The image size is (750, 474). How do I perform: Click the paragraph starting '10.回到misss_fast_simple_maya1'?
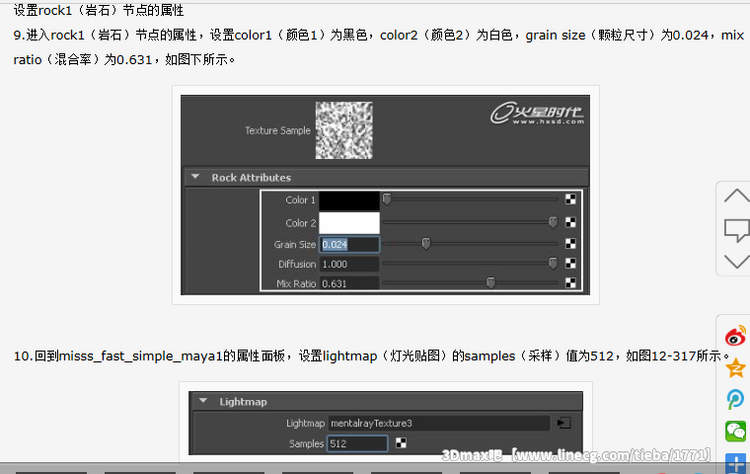pos(371,356)
